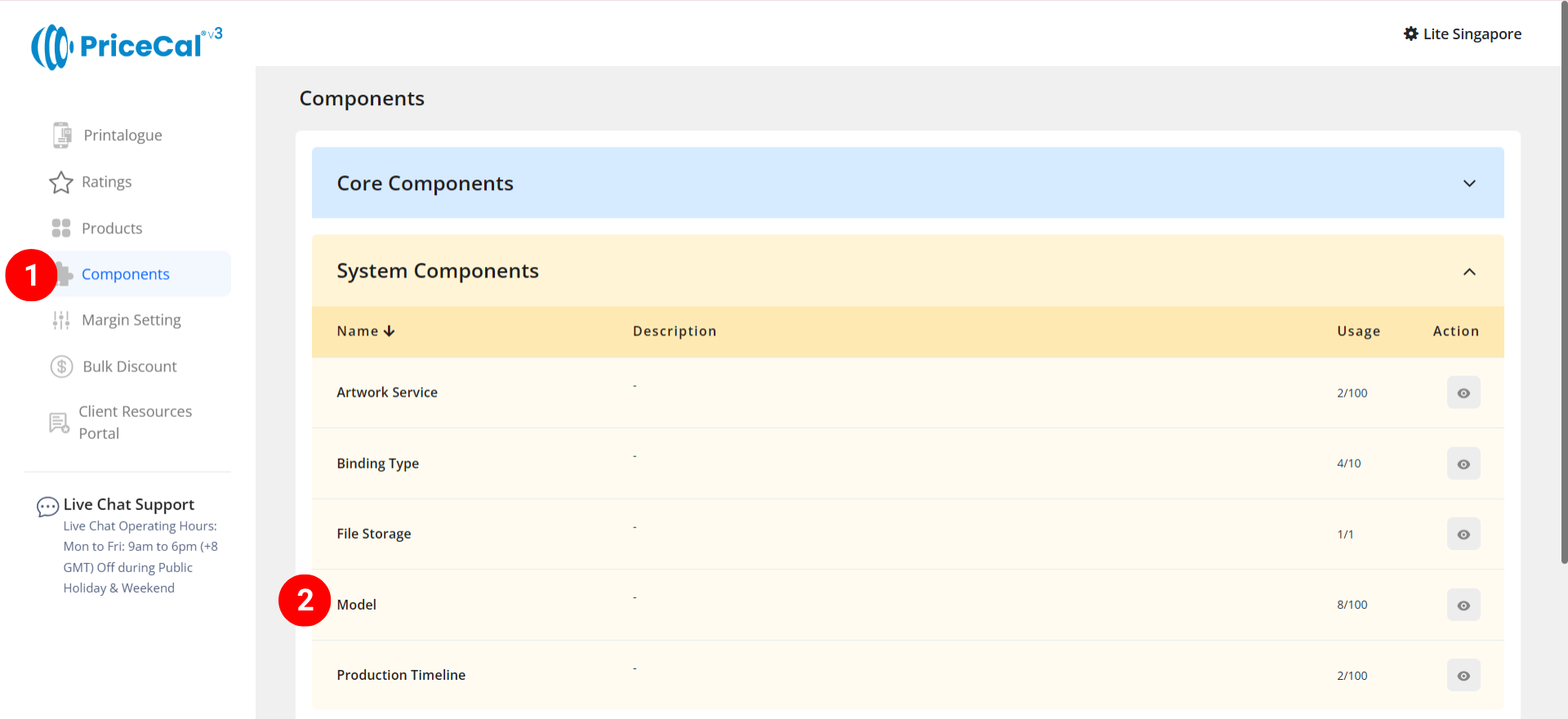Click the page vertical scrollbar

coord(1563,286)
